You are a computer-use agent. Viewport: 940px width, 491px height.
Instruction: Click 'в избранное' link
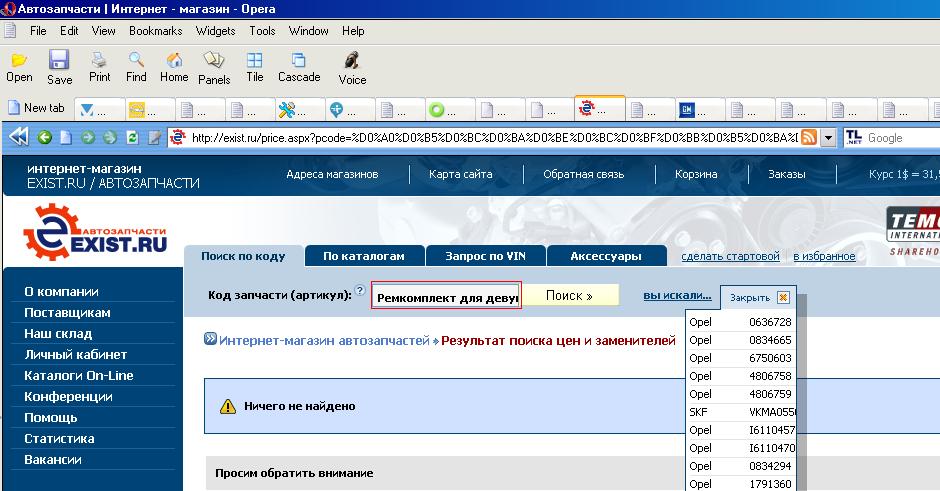824,256
